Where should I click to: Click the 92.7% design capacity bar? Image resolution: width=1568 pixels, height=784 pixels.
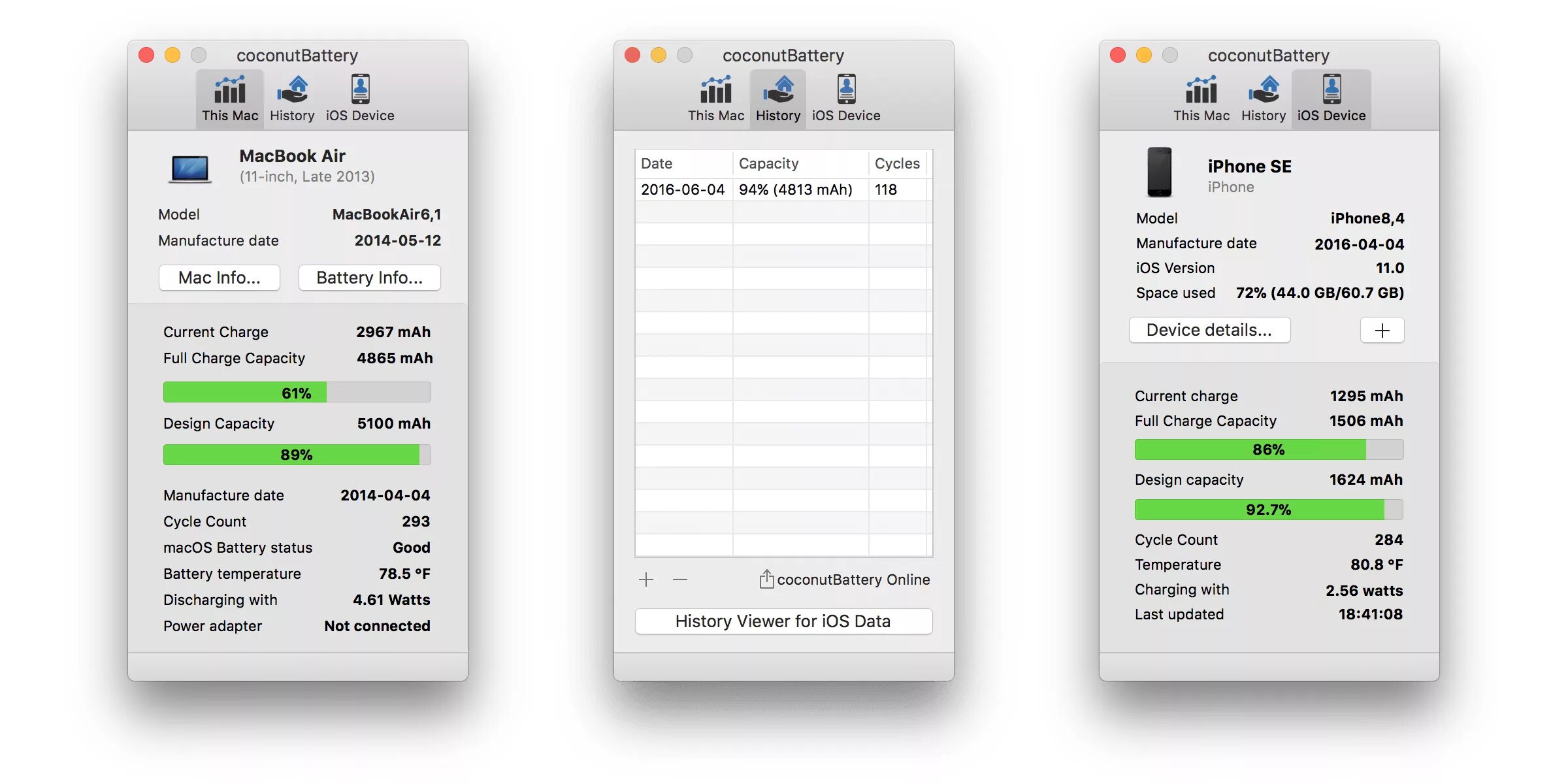pyautogui.click(x=1268, y=510)
